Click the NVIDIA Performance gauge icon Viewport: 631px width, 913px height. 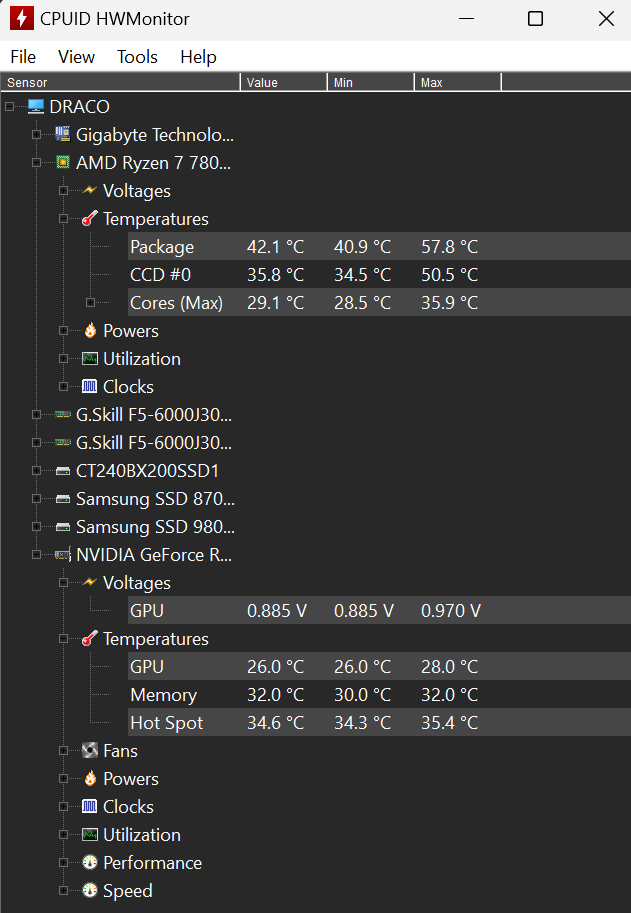[x=90, y=863]
